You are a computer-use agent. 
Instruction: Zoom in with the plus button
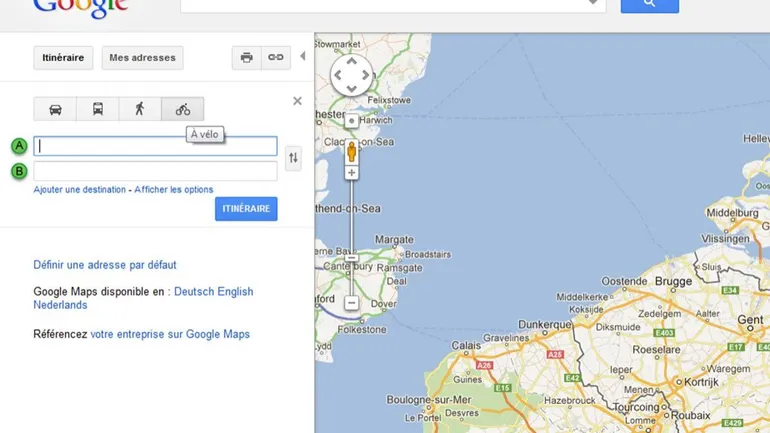point(352,173)
